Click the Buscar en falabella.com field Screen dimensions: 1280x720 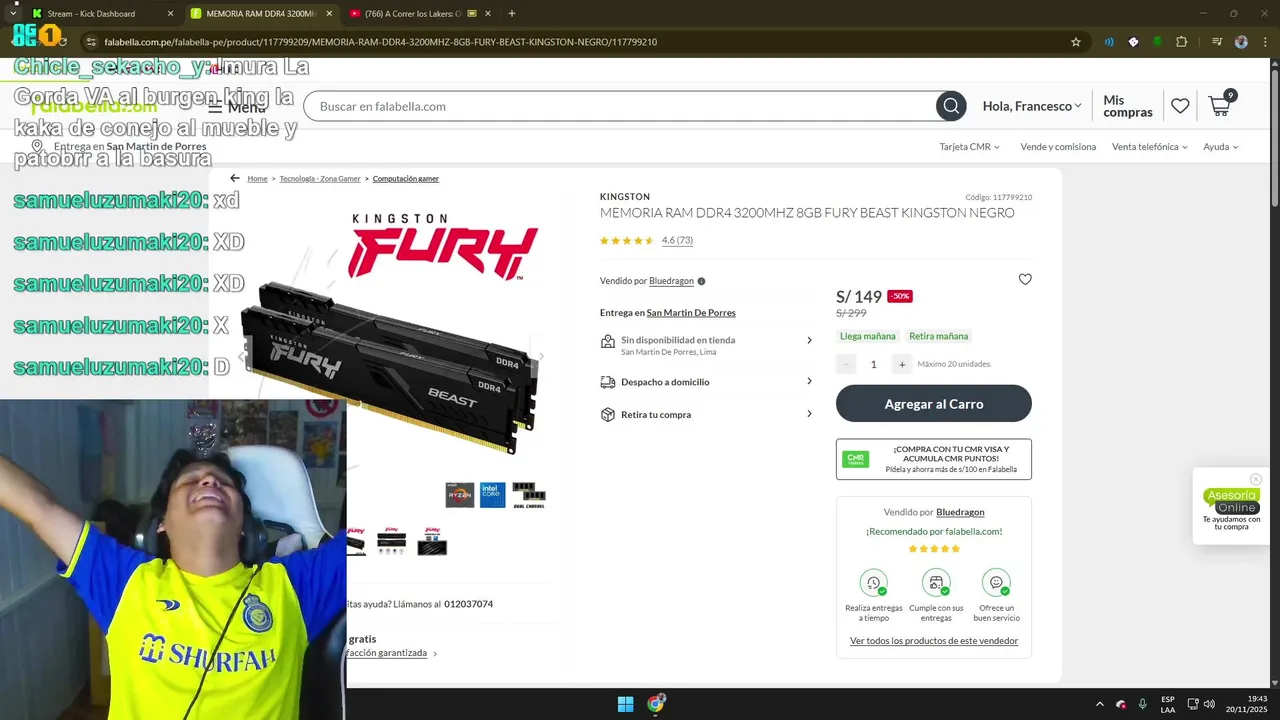tap(620, 106)
